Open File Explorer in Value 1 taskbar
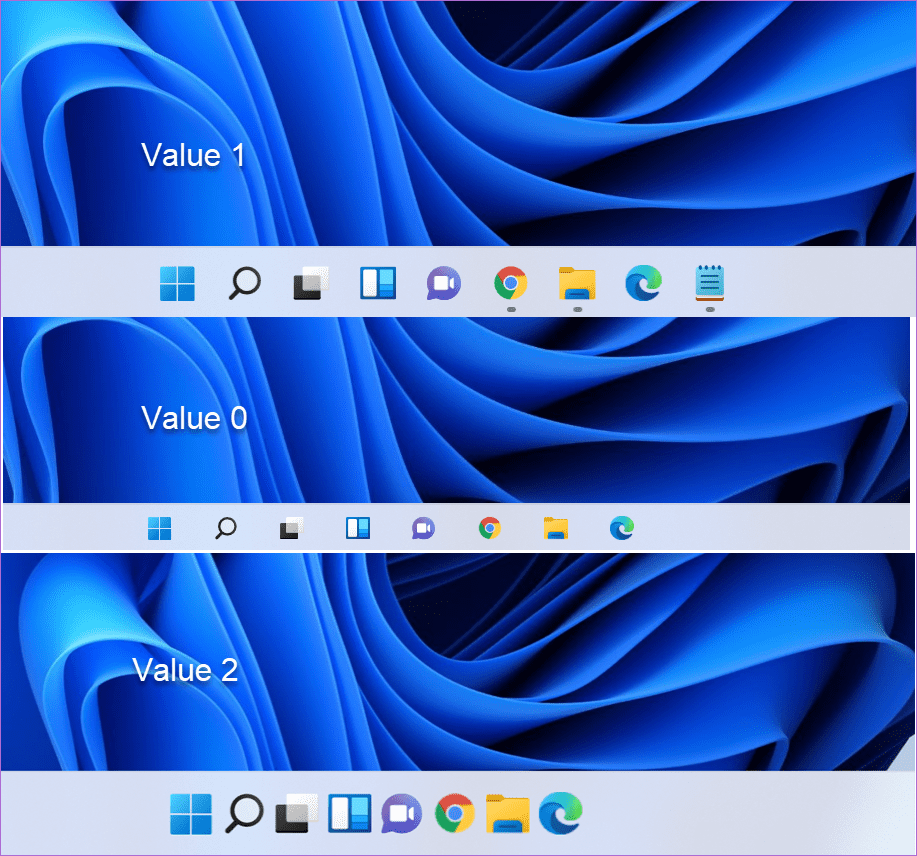Viewport: 917px width, 856px height. (x=577, y=283)
